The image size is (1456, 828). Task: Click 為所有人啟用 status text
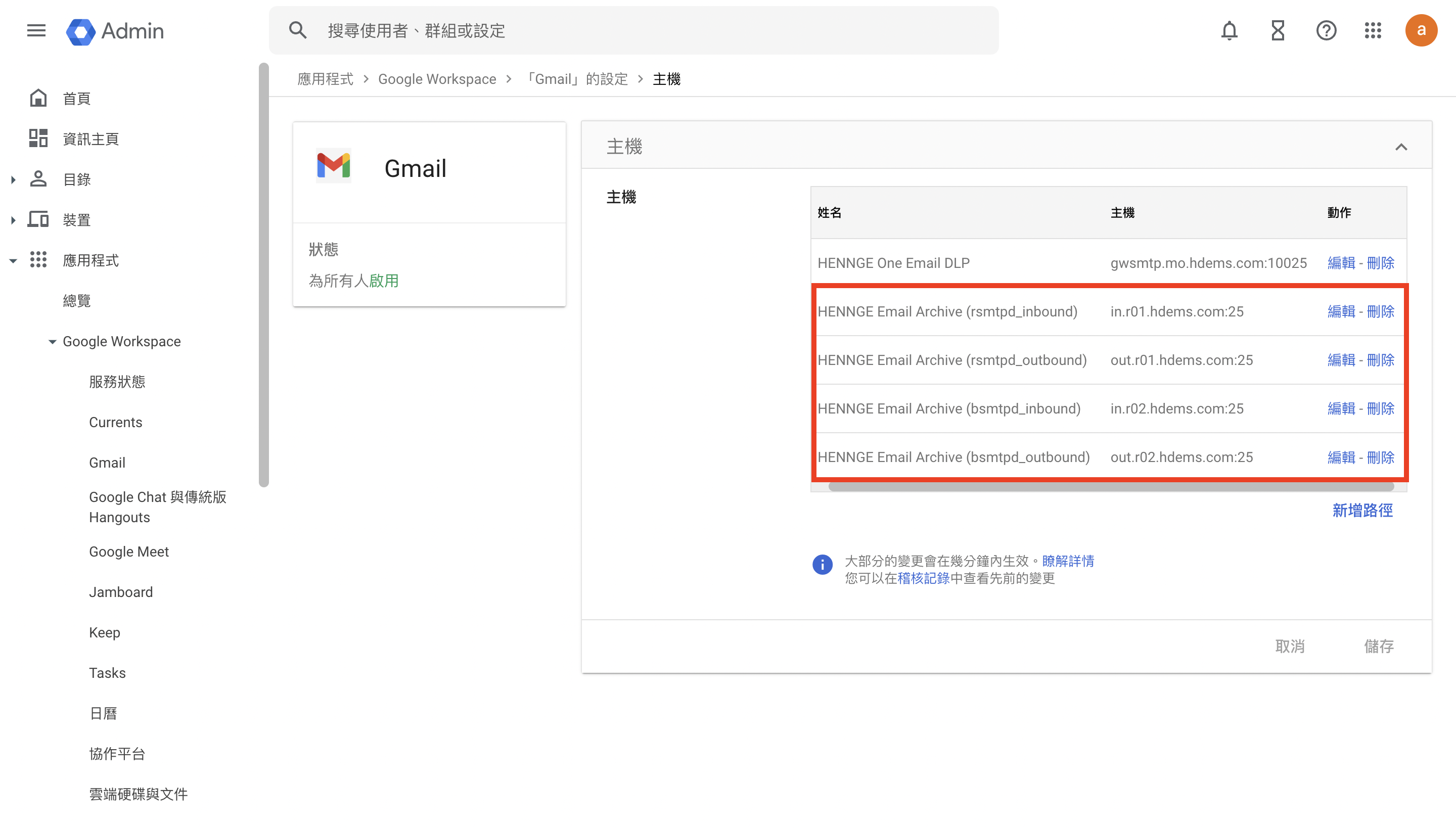click(353, 281)
